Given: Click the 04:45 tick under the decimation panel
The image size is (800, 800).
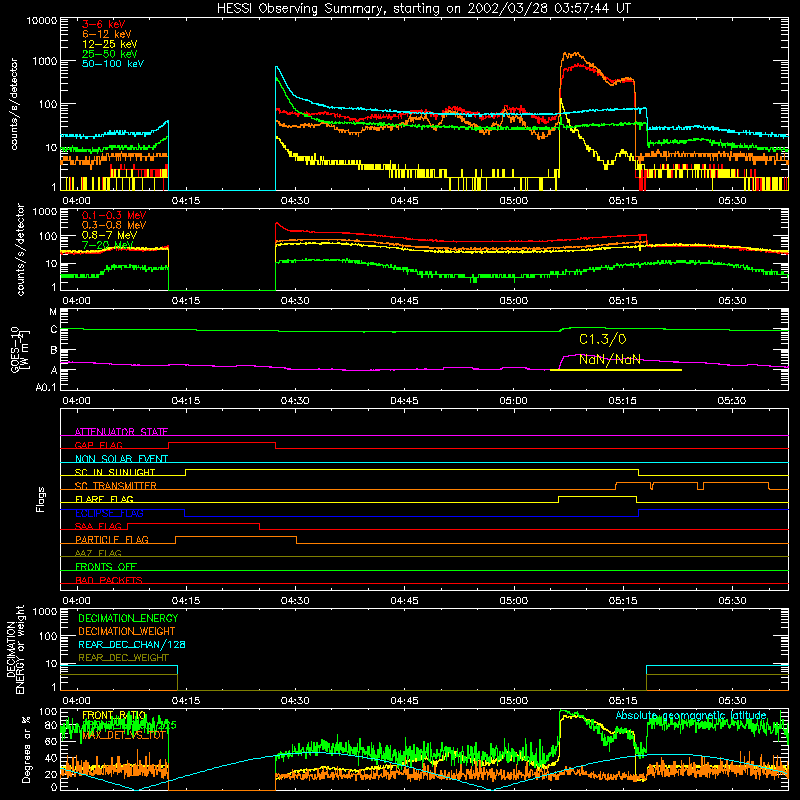Looking at the screenshot, I should pos(404,701).
